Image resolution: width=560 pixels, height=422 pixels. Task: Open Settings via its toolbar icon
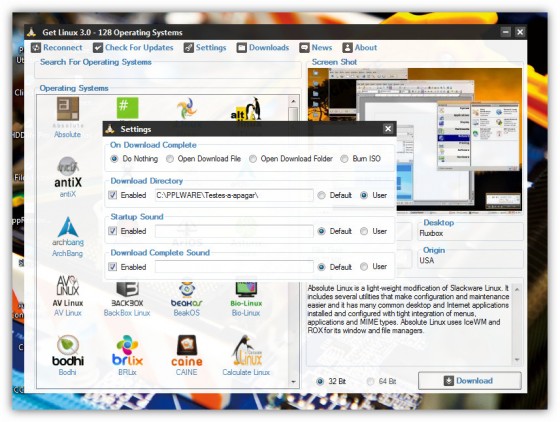(189, 47)
